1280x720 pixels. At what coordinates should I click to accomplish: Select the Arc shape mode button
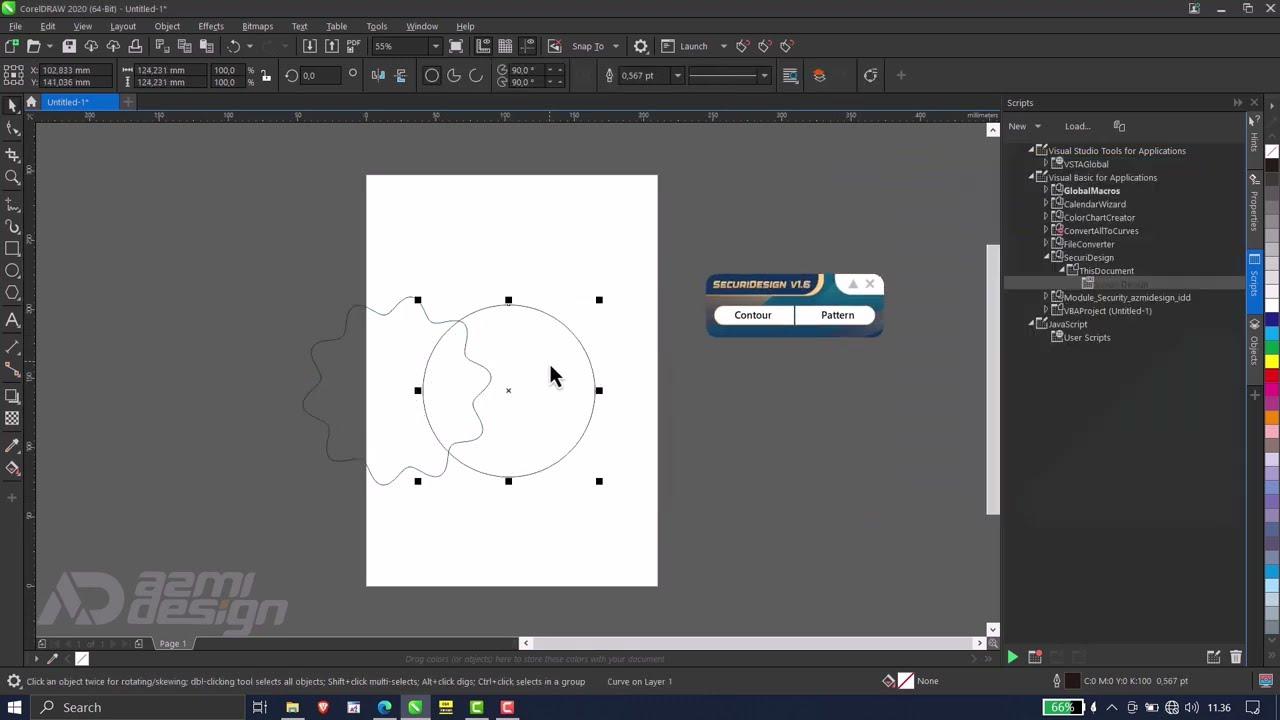(476, 75)
